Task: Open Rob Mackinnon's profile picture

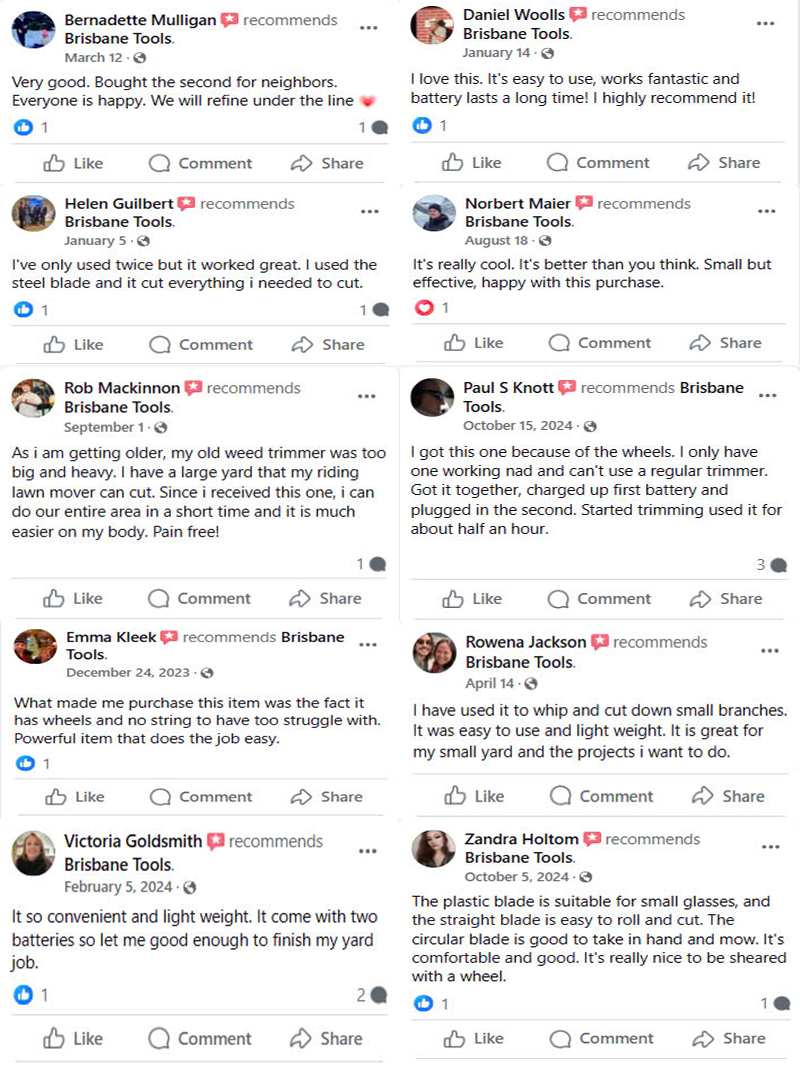Action: coord(33,397)
